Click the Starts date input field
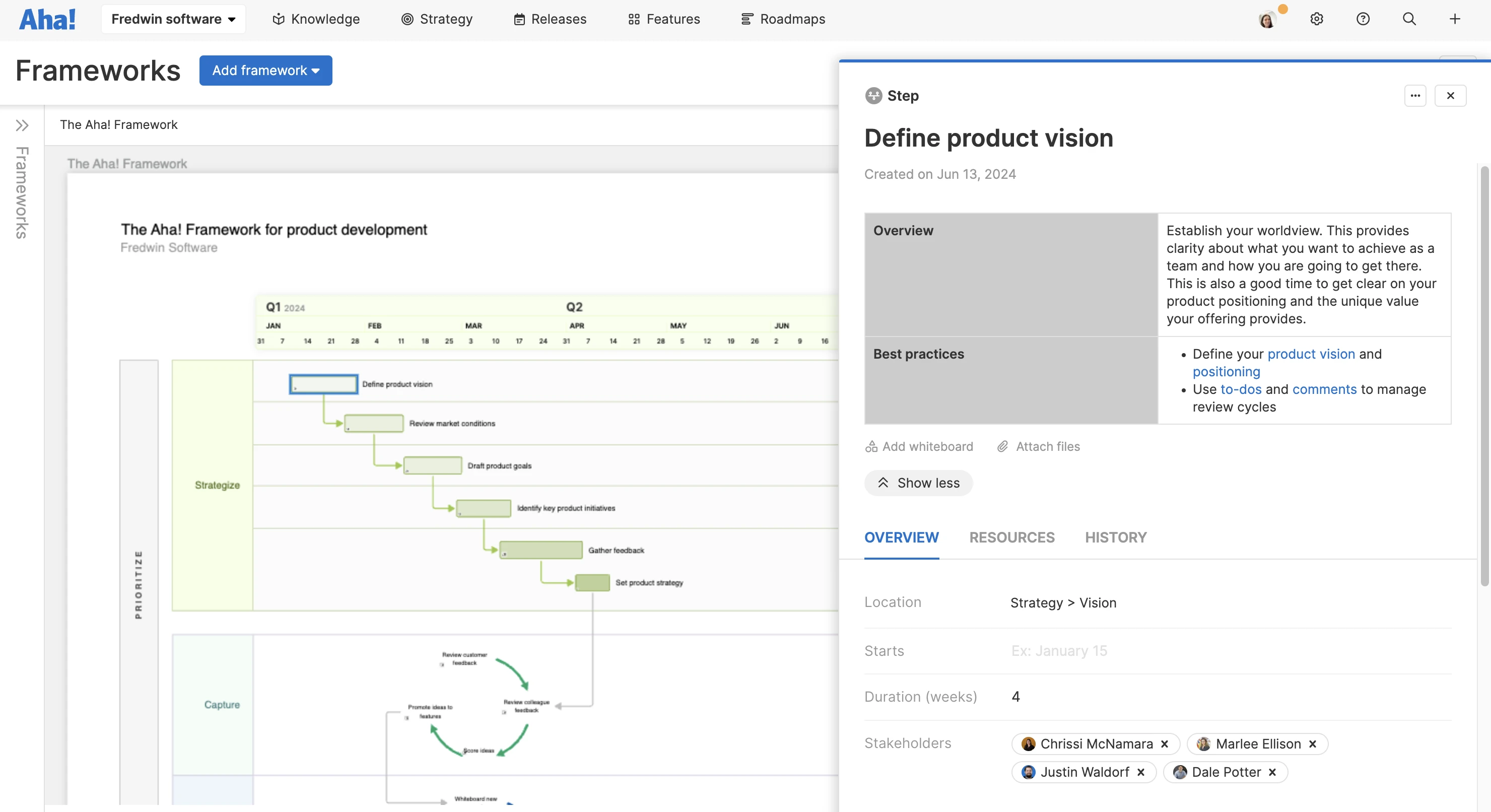Screen dimensions: 1491x812 [x=1059, y=650]
